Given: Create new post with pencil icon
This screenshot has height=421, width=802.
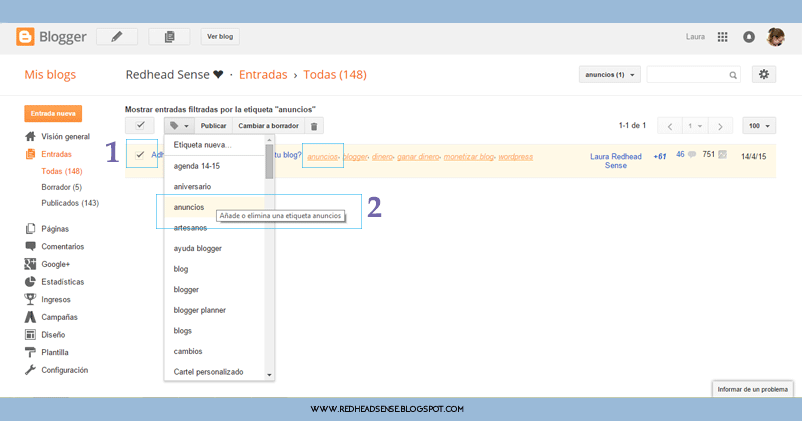Looking at the screenshot, I should coord(117,37).
